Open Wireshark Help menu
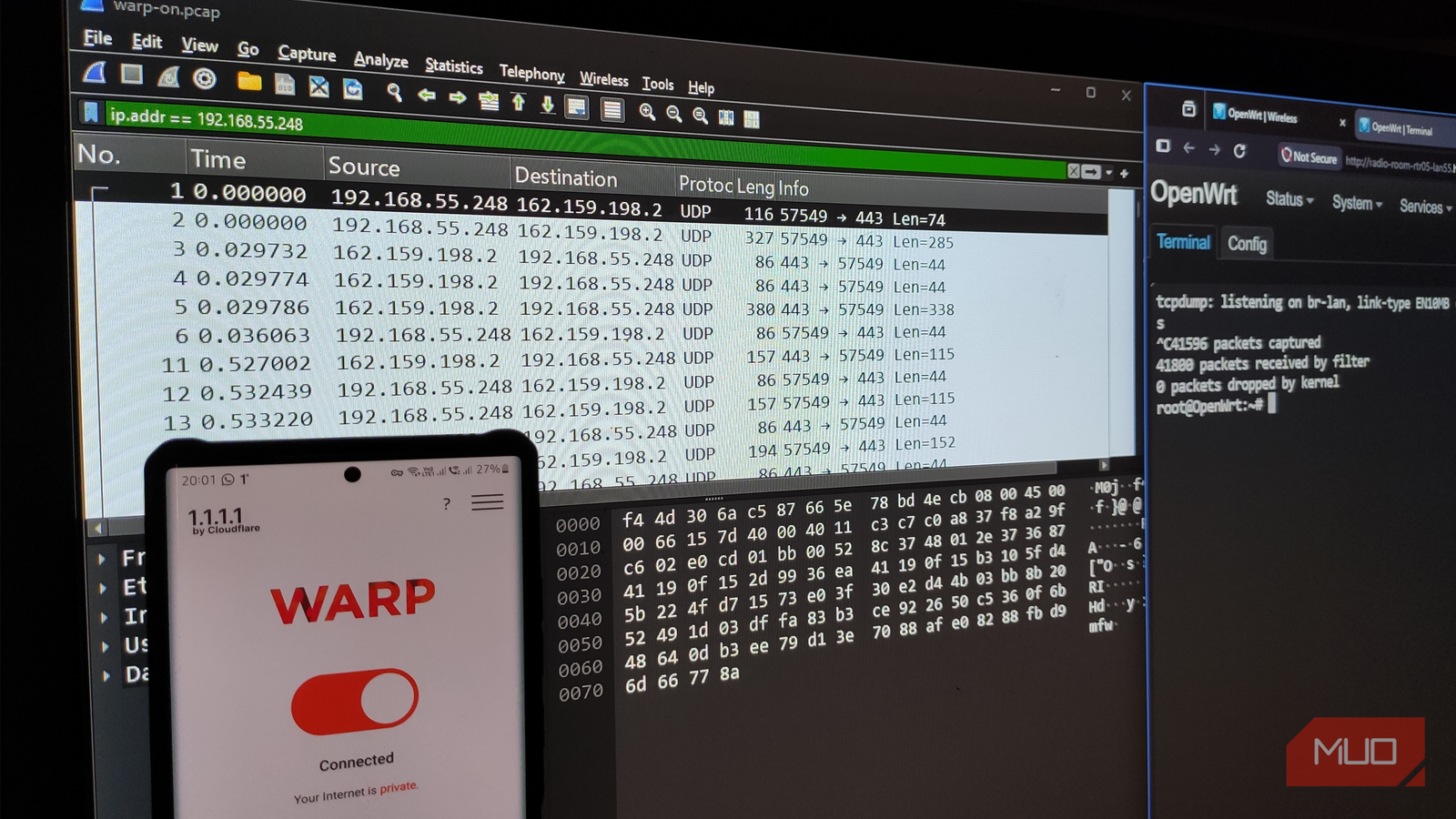The image size is (1456, 819). point(701,87)
